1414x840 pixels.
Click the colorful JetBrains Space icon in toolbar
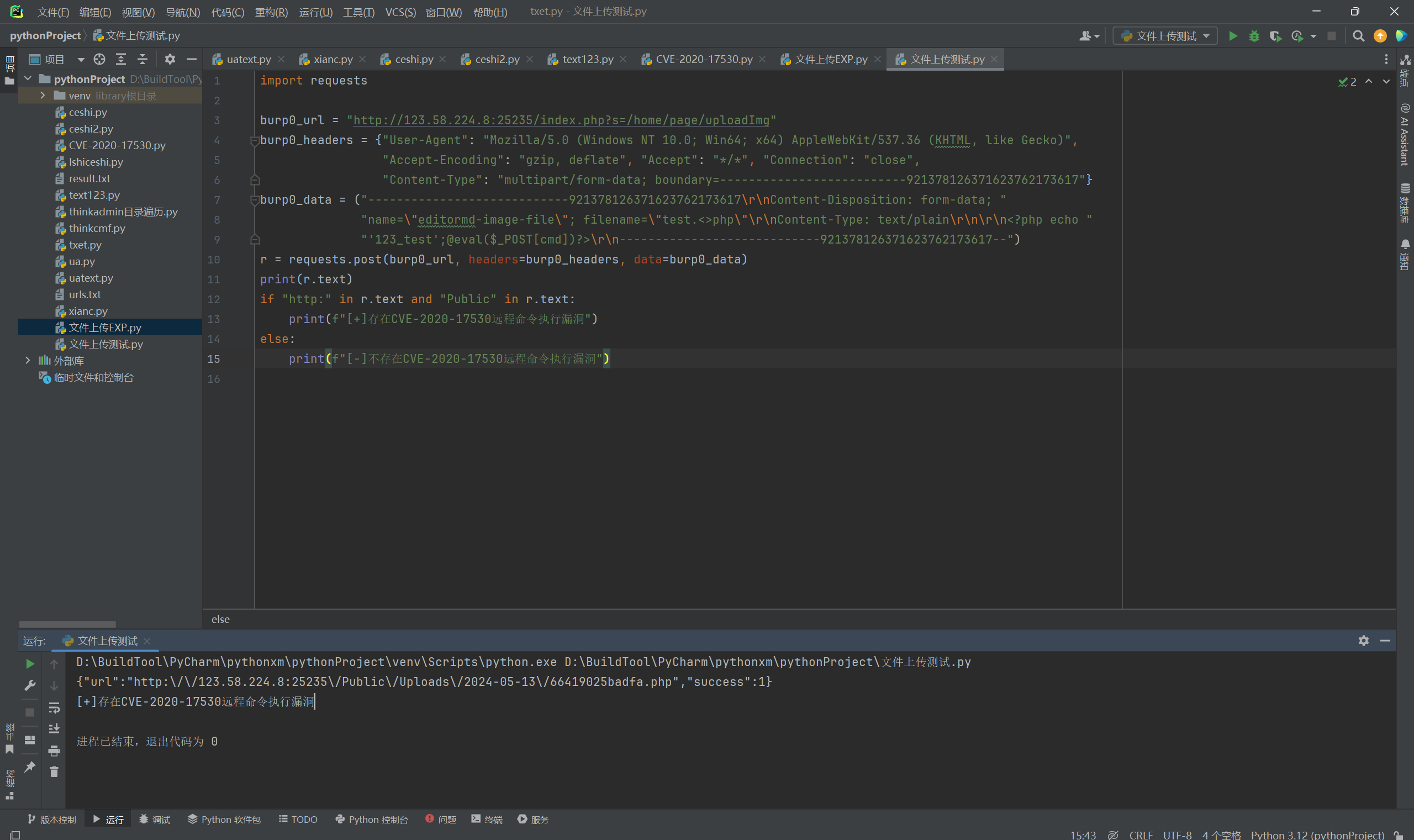pos(1401,36)
